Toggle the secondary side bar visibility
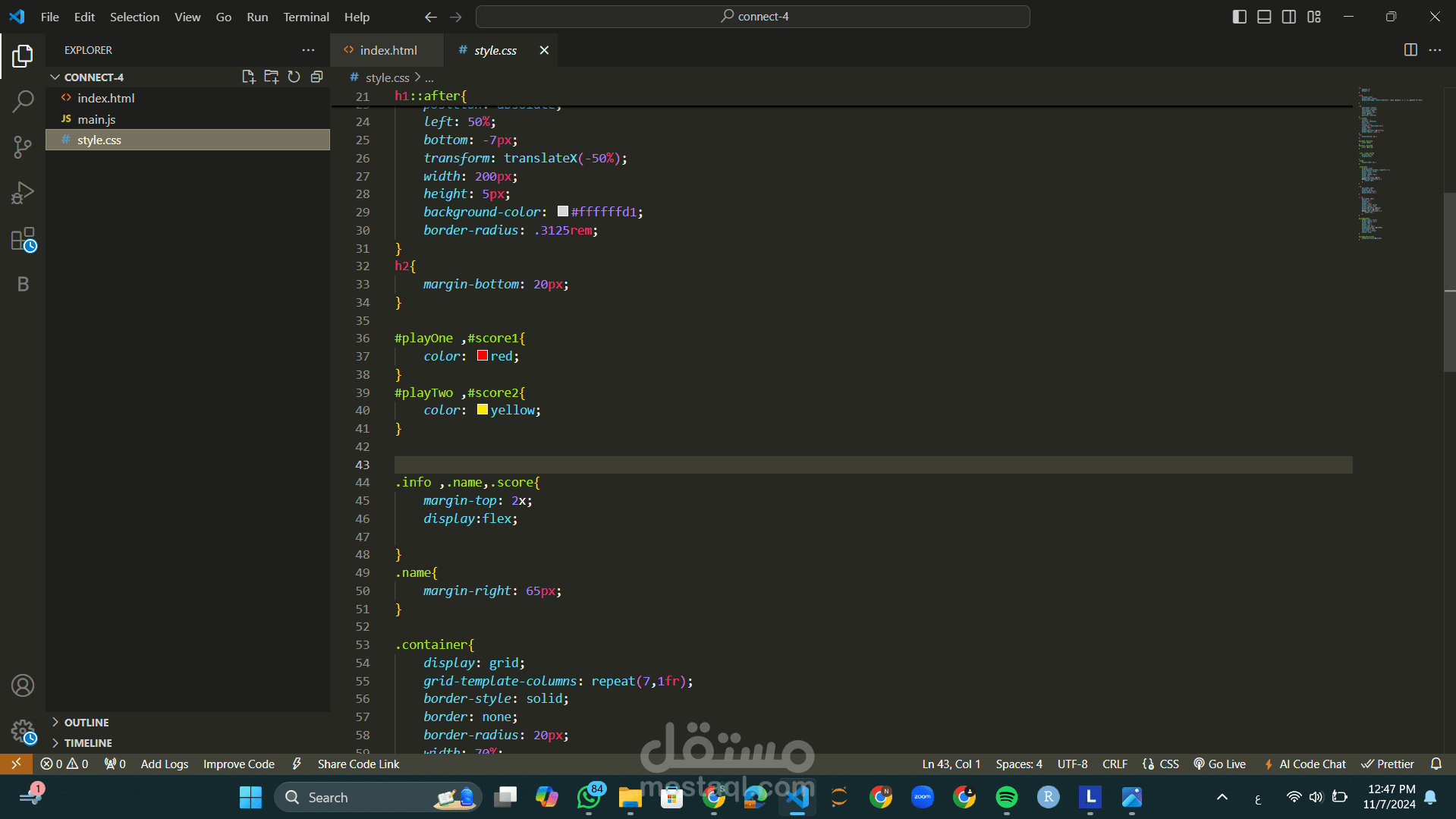1456x819 pixels. (x=1289, y=17)
